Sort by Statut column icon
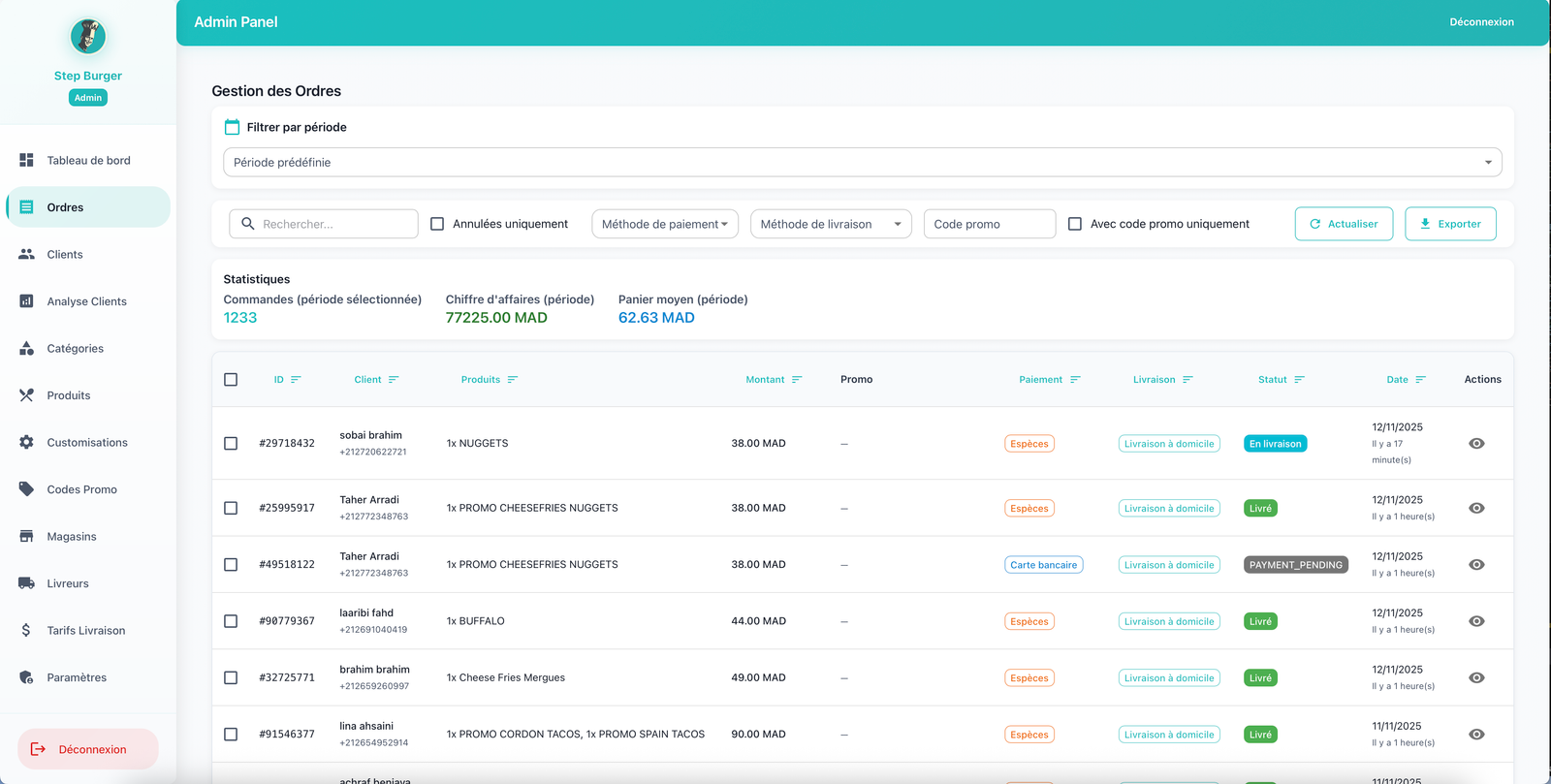The image size is (1551, 784). pyautogui.click(x=1300, y=380)
